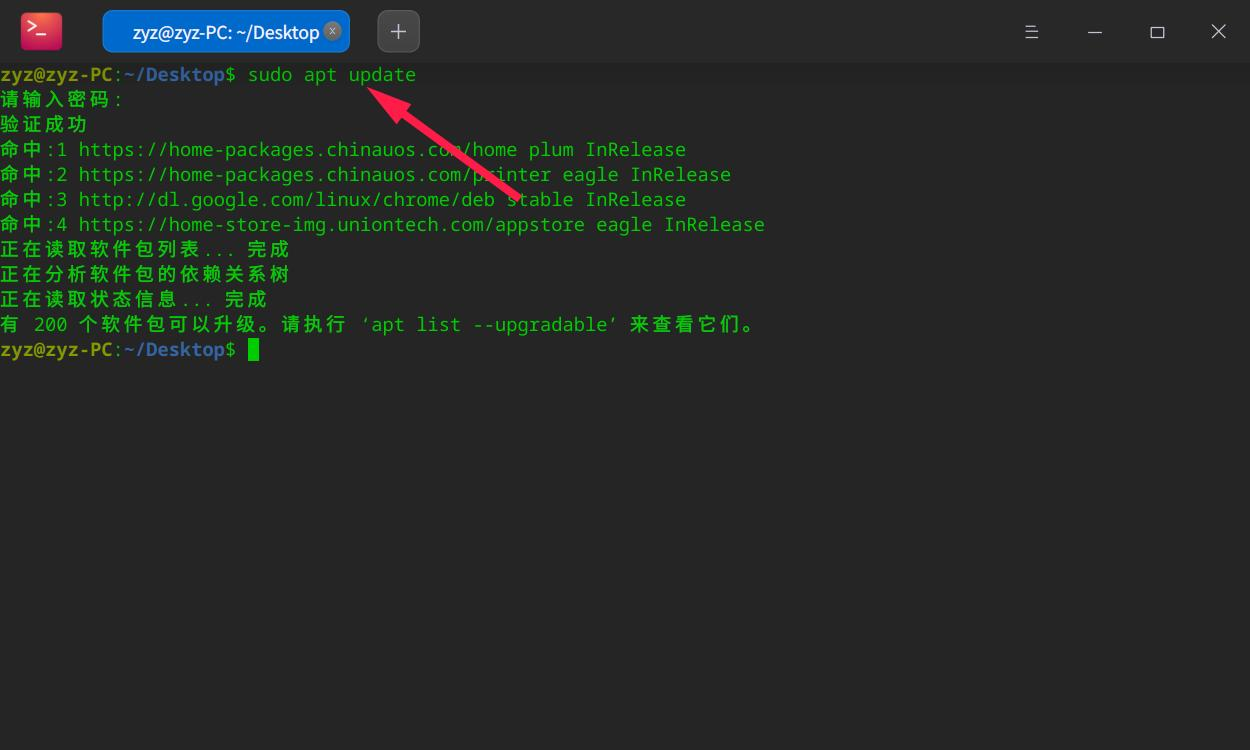
Task: Click the 'sudo apt update' command text
Action: click(332, 75)
